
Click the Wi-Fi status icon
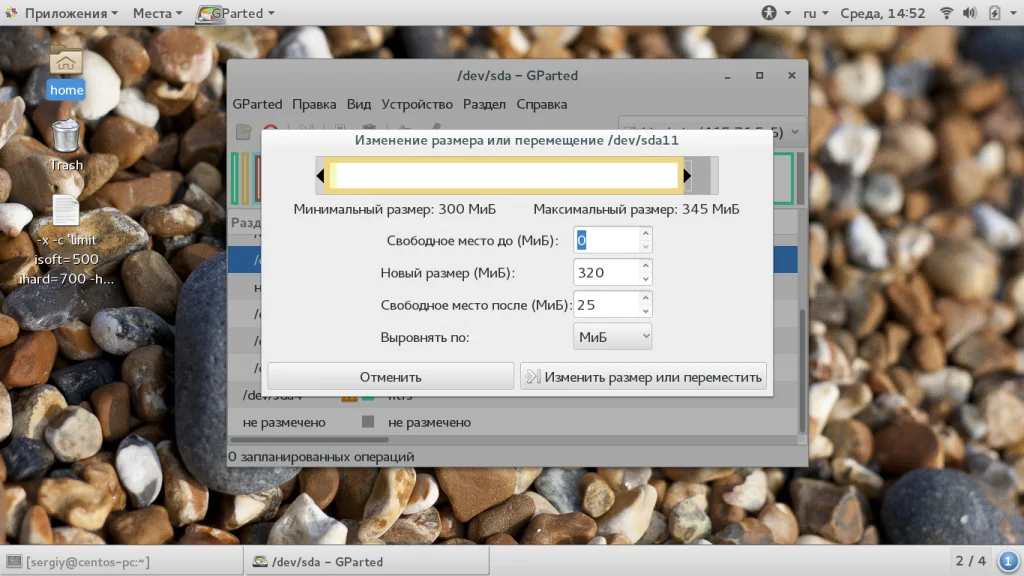tap(946, 12)
